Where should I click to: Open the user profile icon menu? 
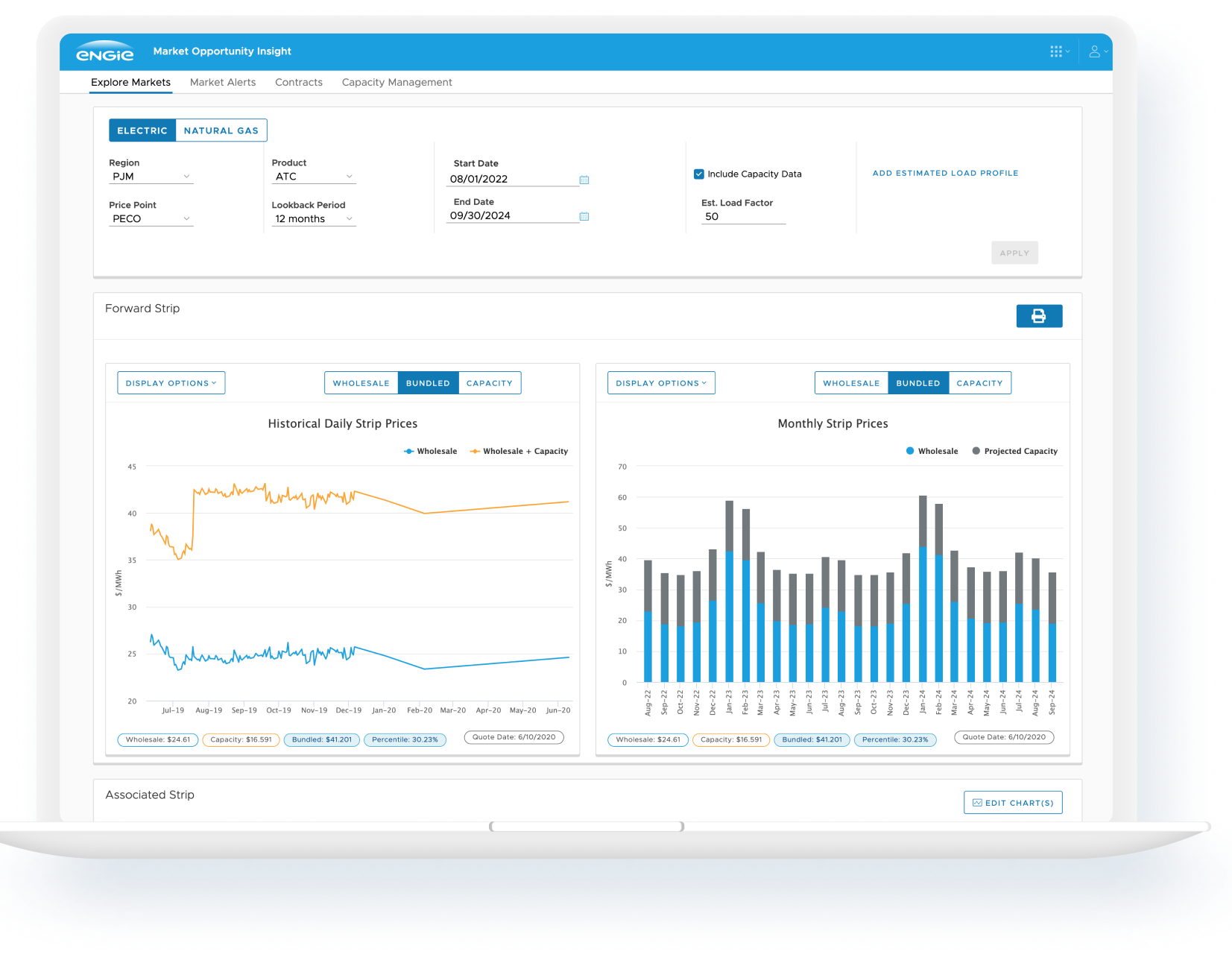pos(1094,51)
